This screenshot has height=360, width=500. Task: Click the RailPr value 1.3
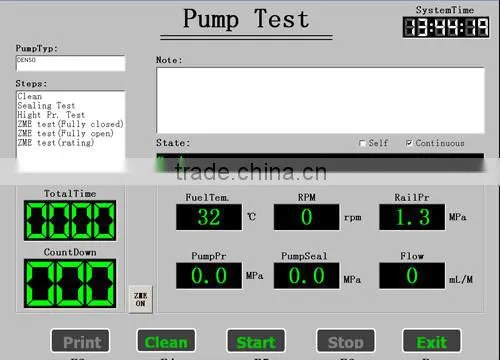tap(412, 217)
